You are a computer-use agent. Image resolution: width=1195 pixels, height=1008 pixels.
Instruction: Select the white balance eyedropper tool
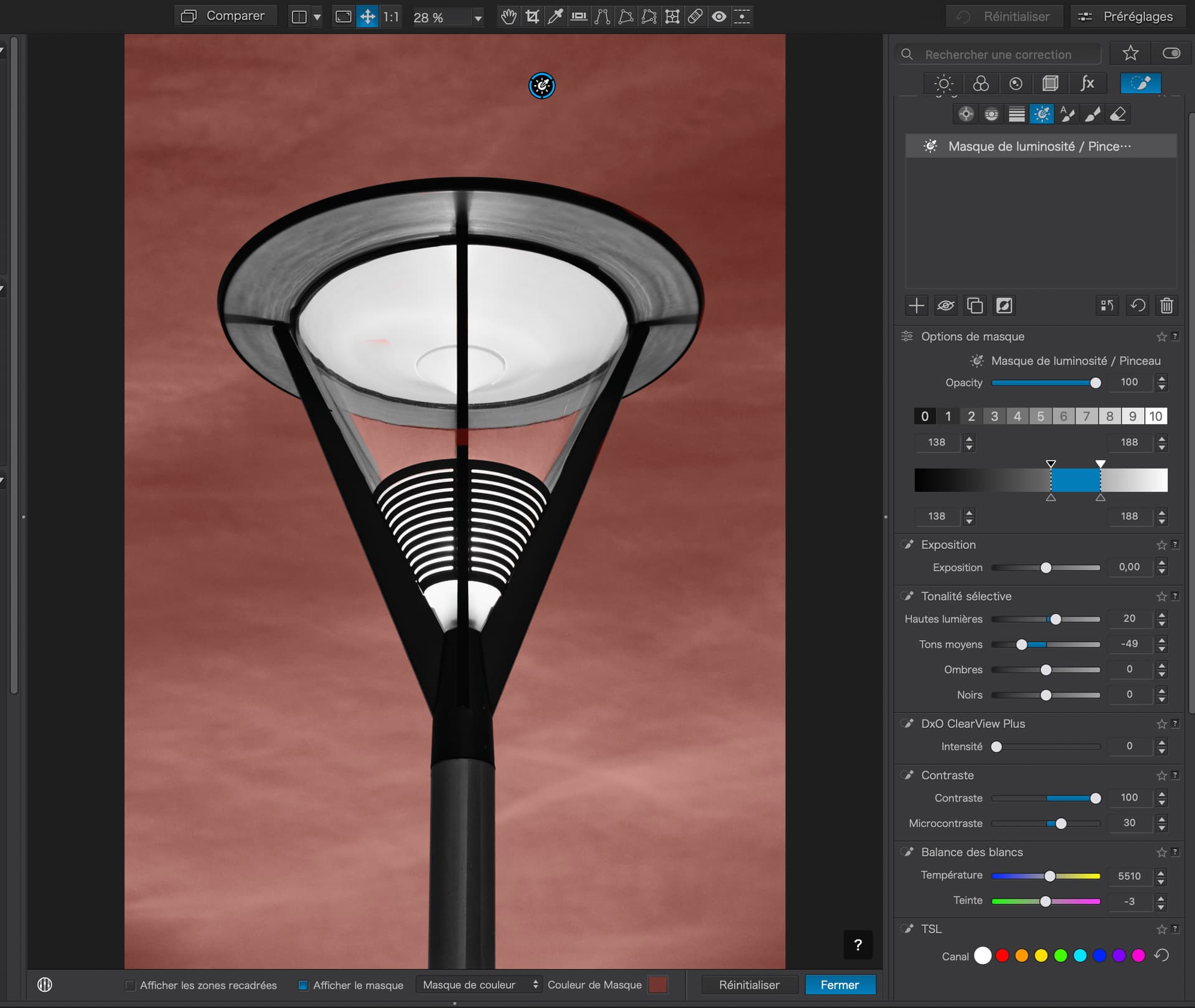click(555, 17)
